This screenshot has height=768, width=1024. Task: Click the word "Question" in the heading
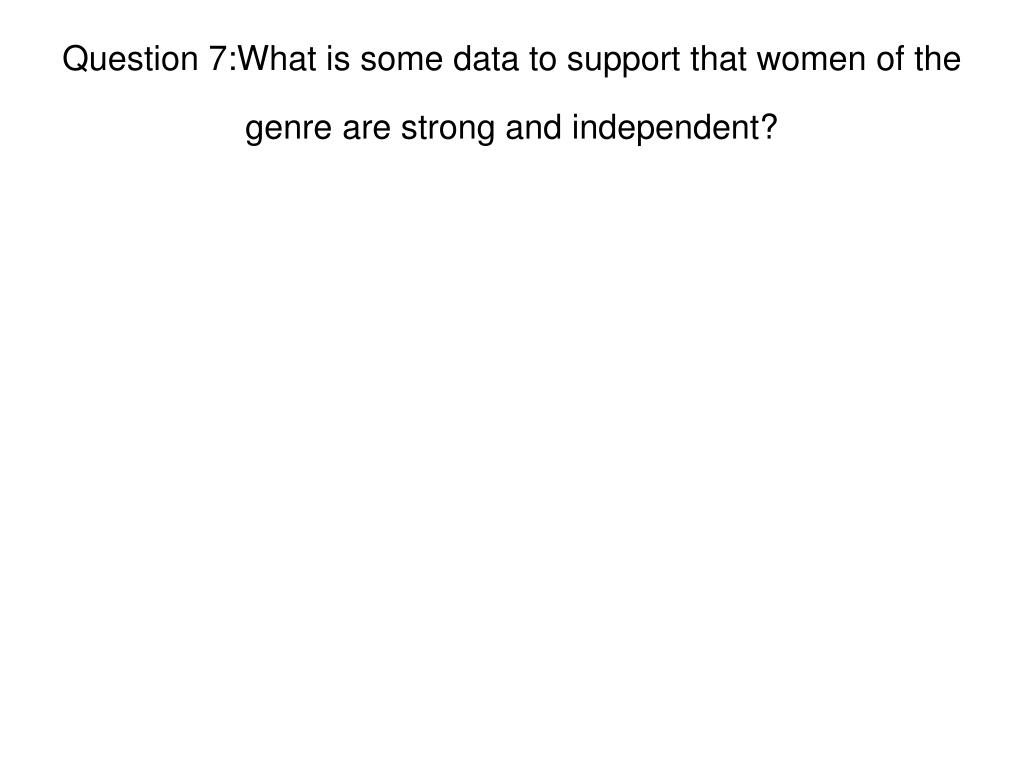(131, 59)
